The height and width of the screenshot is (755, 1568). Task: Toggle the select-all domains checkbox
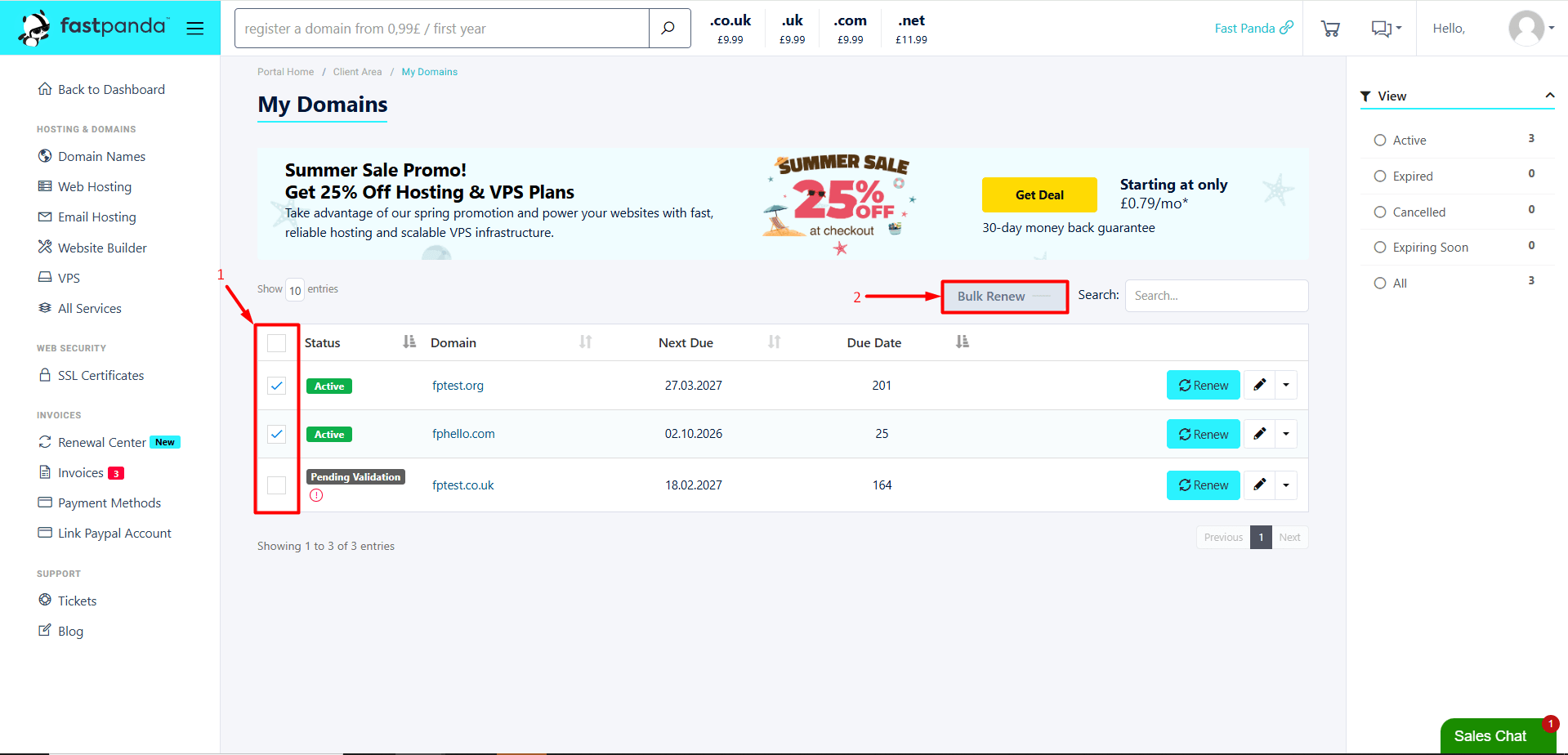click(277, 343)
